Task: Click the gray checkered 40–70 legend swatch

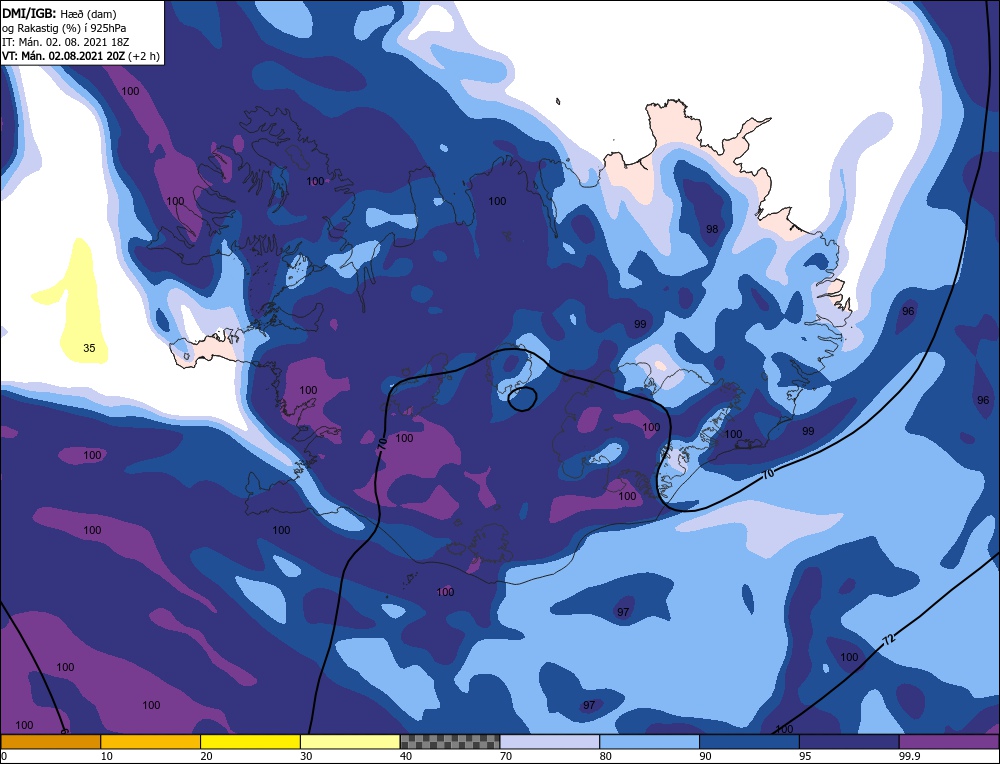Action: [x=450, y=741]
